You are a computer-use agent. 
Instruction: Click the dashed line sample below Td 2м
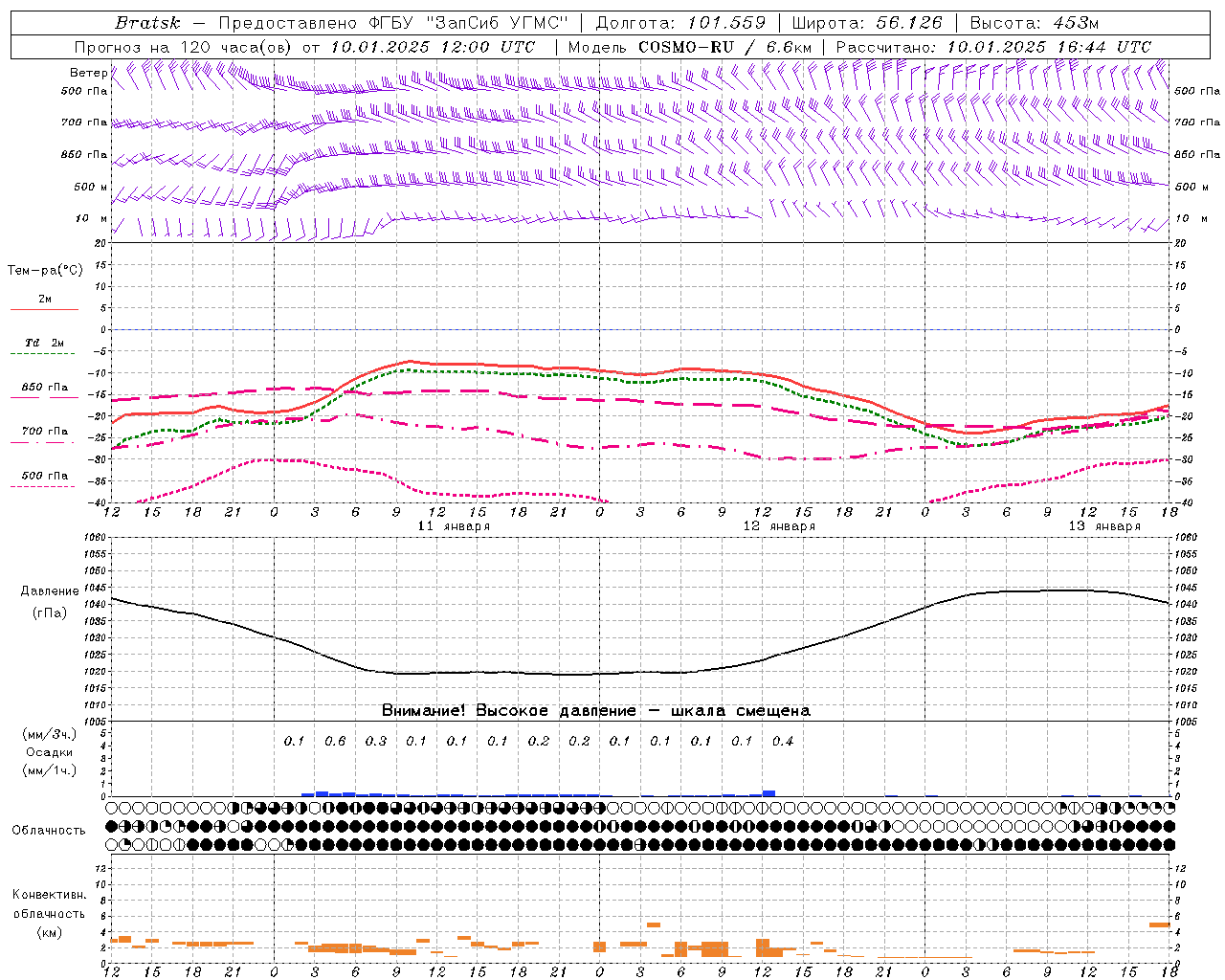click(45, 354)
